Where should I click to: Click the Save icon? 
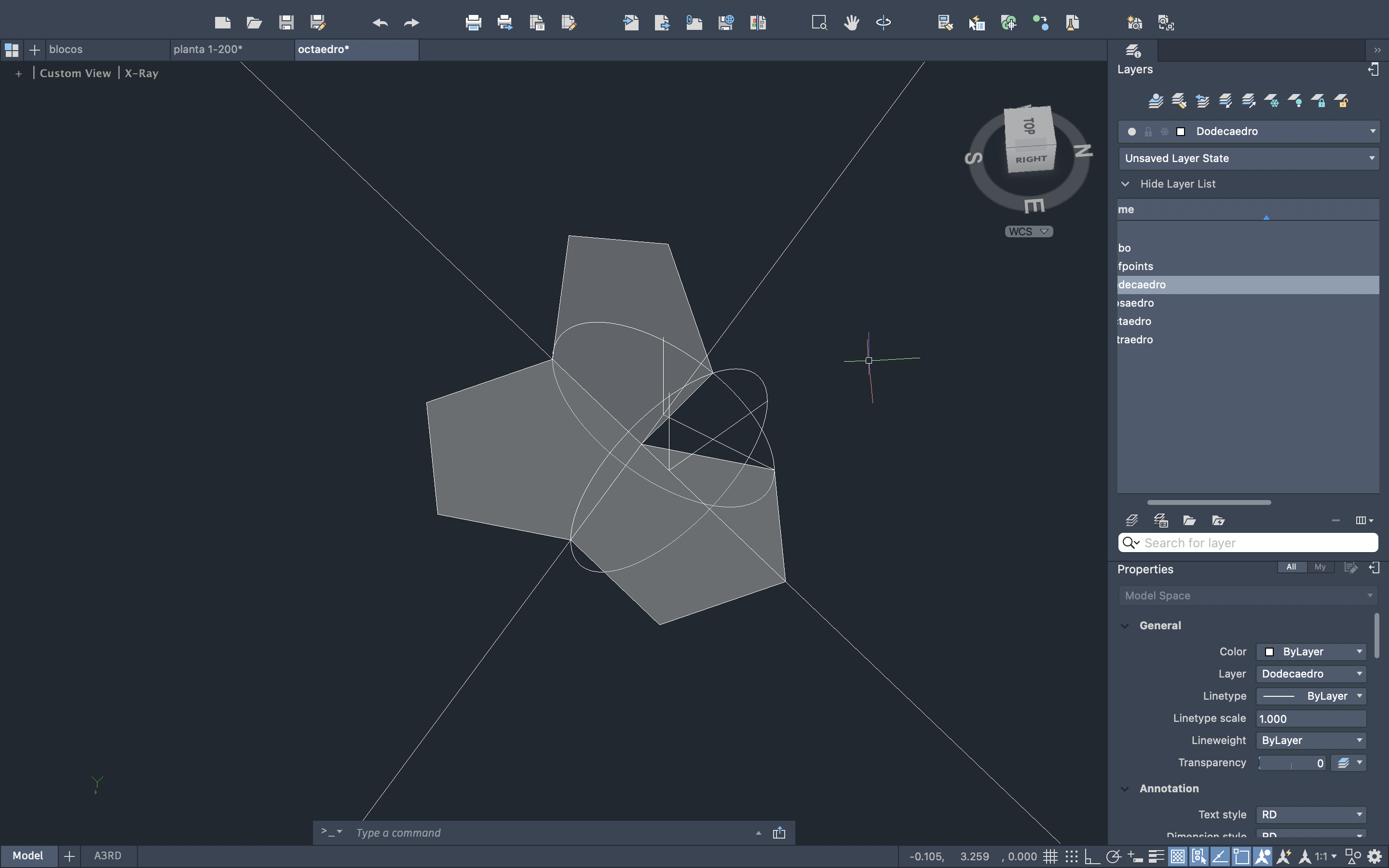pos(286,23)
